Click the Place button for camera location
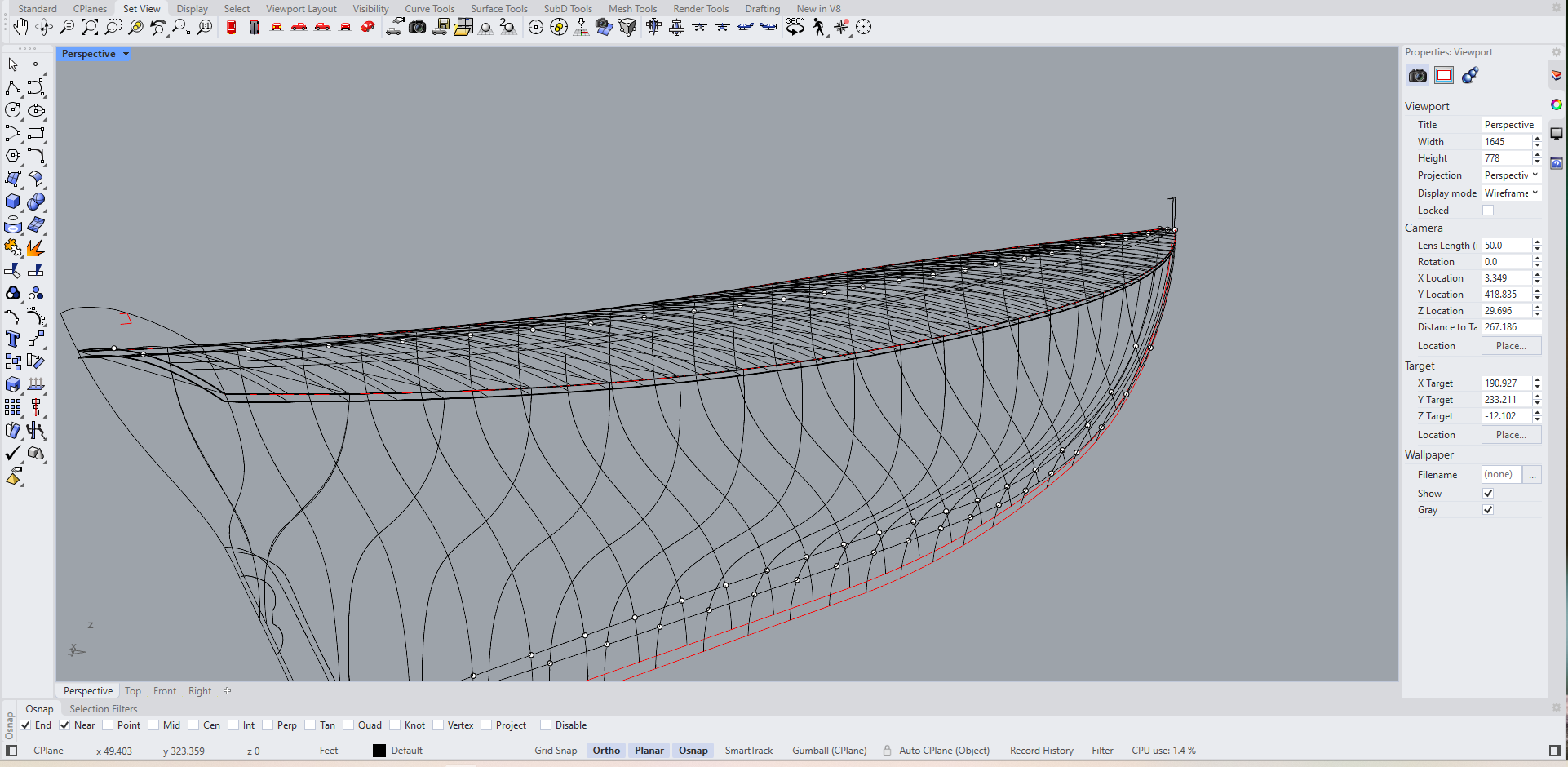1568x767 pixels. 1511,346
